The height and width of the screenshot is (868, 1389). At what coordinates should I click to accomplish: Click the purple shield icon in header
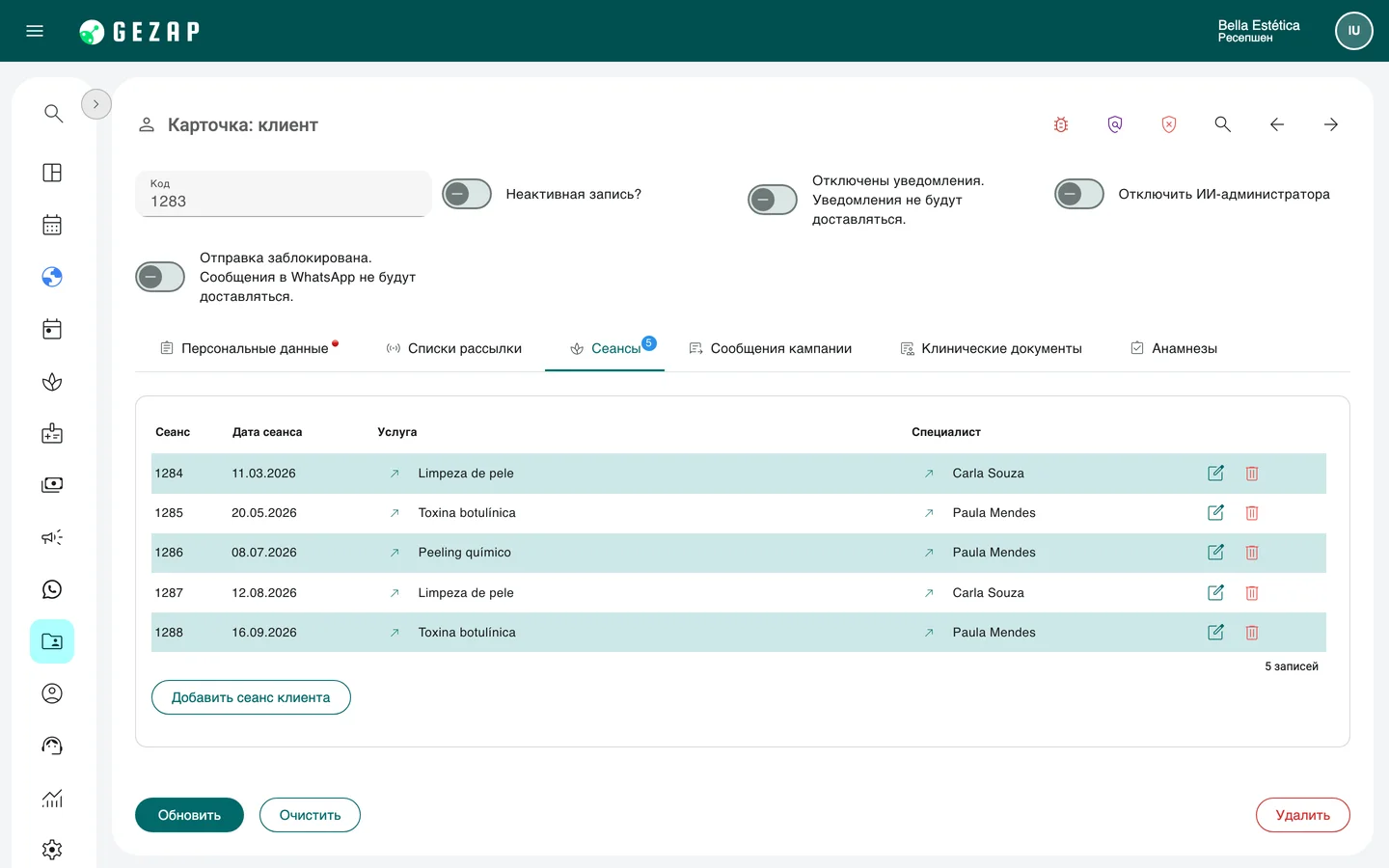1115,124
